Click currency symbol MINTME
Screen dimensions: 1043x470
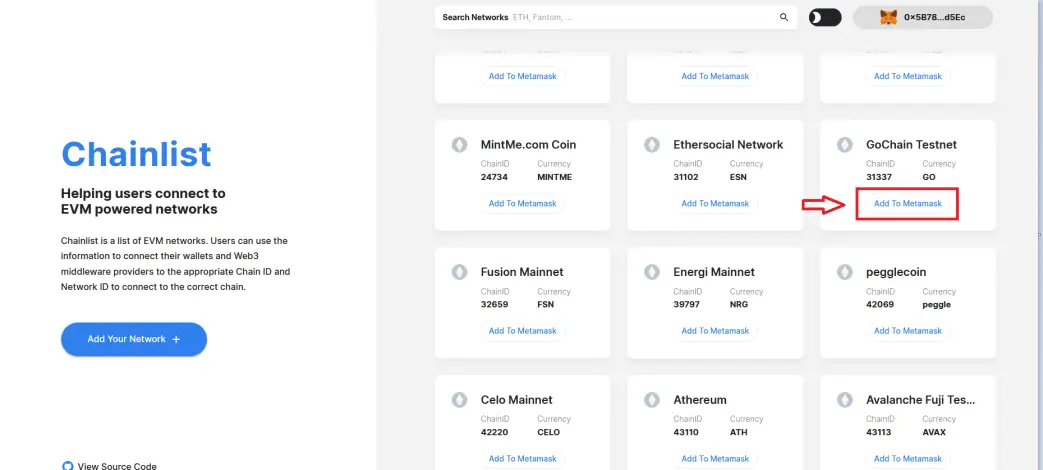[555, 177]
